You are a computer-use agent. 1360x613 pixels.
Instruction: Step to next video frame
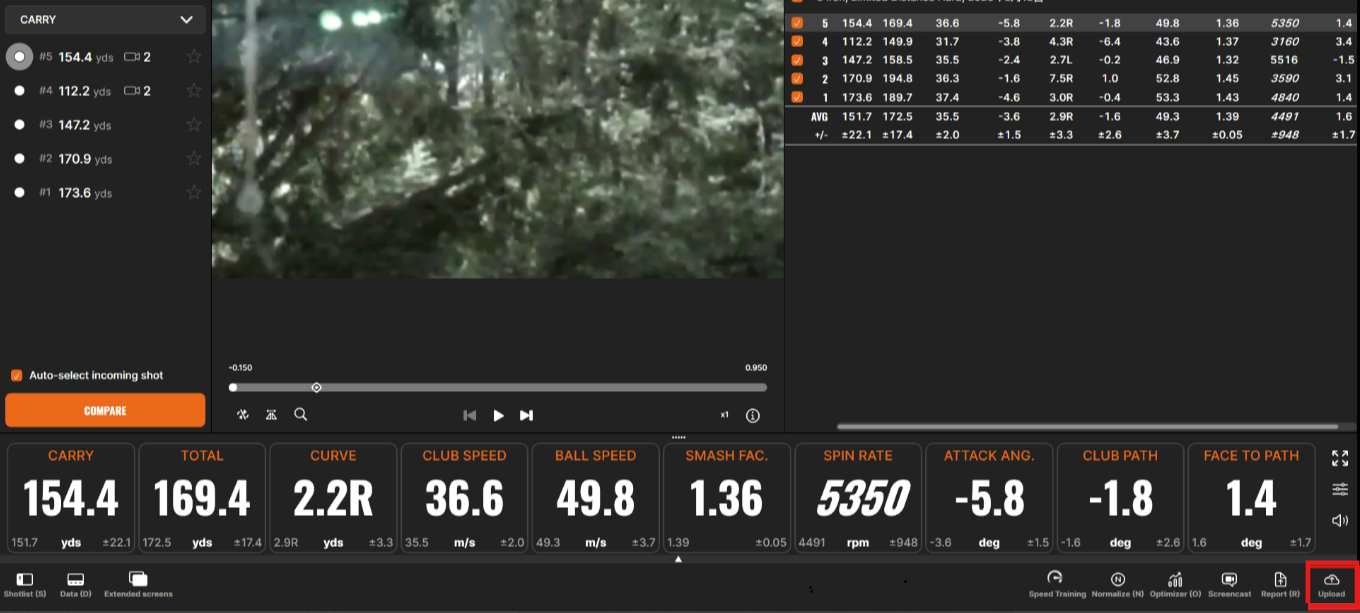(527, 415)
